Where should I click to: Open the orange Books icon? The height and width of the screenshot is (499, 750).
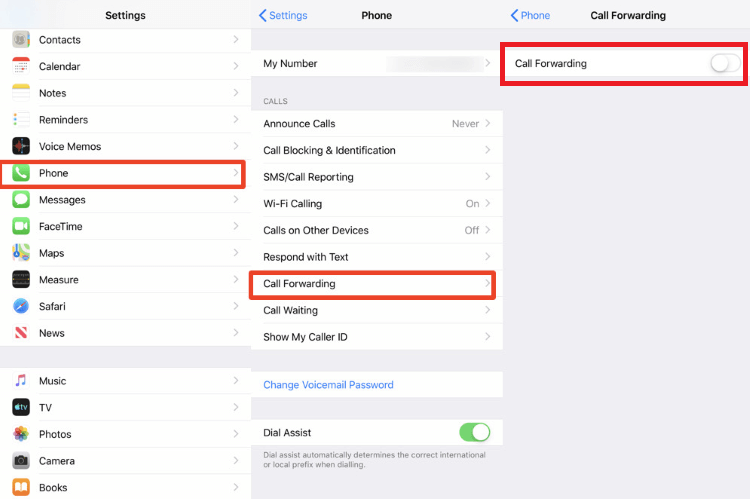21,487
